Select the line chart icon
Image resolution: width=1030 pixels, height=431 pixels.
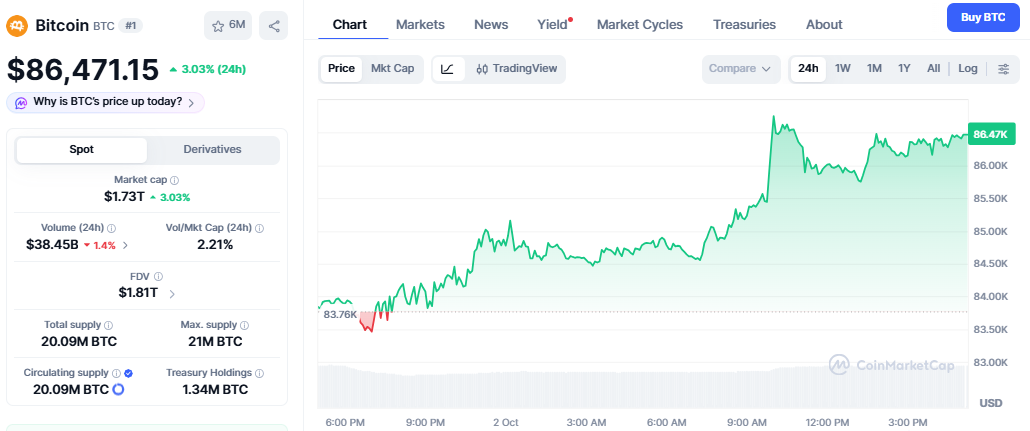pos(448,68)
